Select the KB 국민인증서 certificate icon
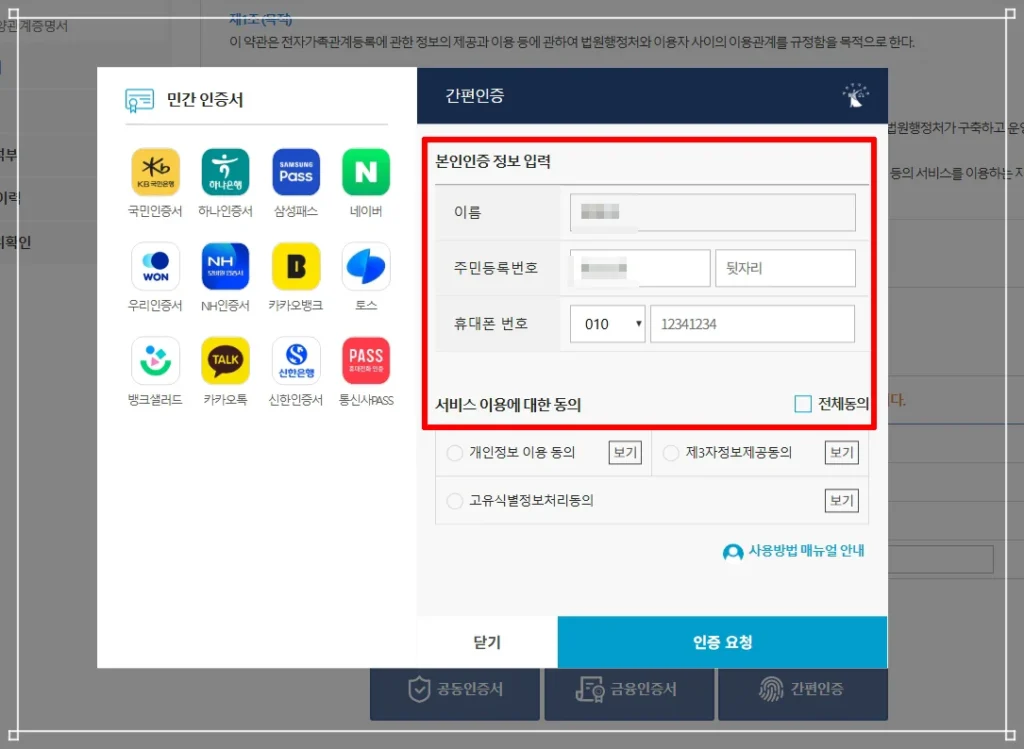This screenshot has height=749, width=1024. pyautogui.click(x=155, y=172)
